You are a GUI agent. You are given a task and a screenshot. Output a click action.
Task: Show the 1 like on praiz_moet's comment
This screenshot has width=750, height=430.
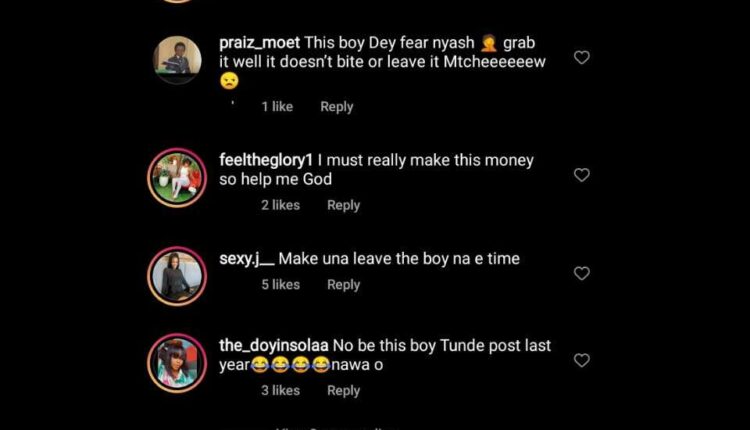(x=278, y=107)
